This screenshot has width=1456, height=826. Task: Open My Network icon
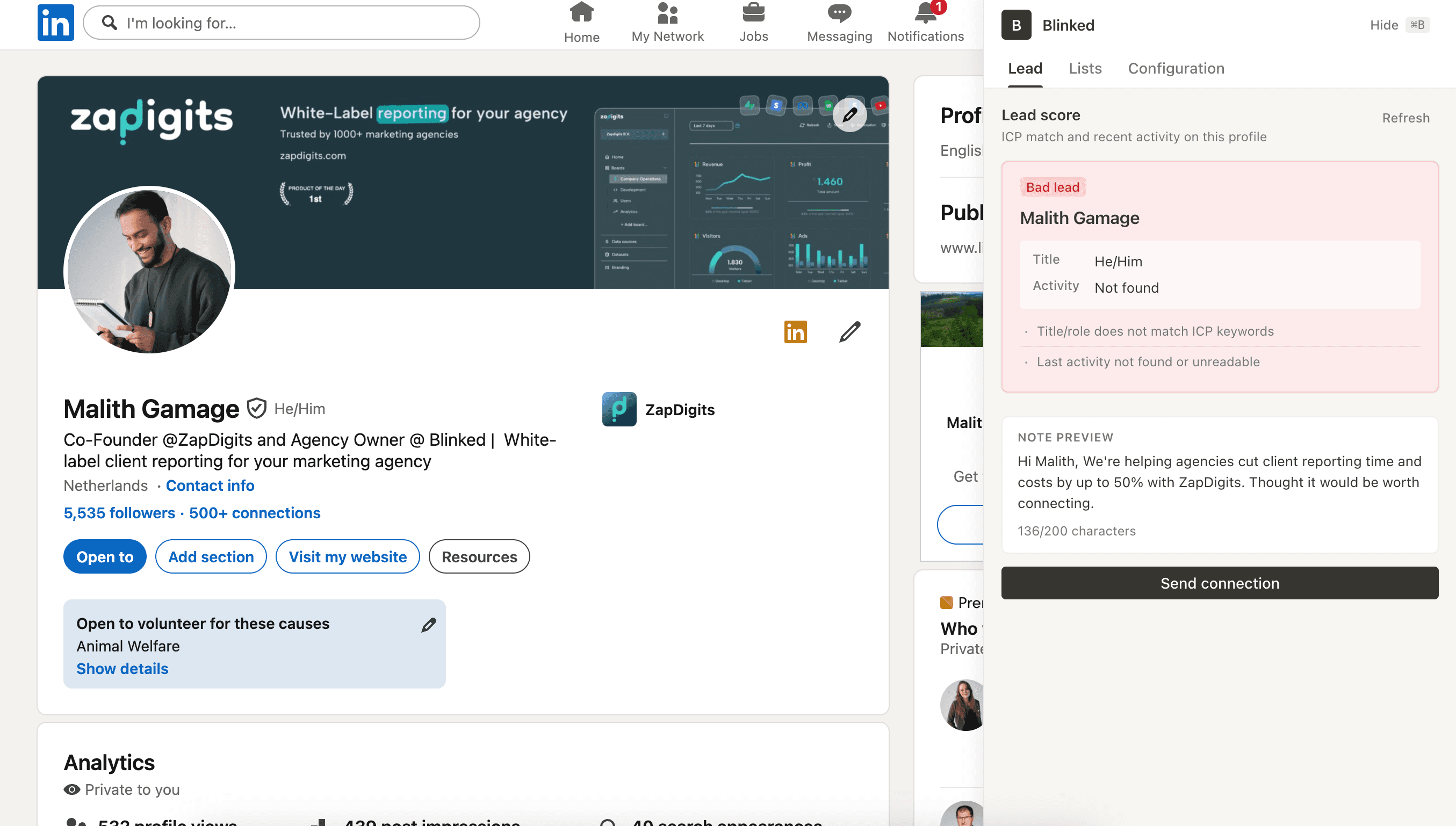(x=667, y=12)
